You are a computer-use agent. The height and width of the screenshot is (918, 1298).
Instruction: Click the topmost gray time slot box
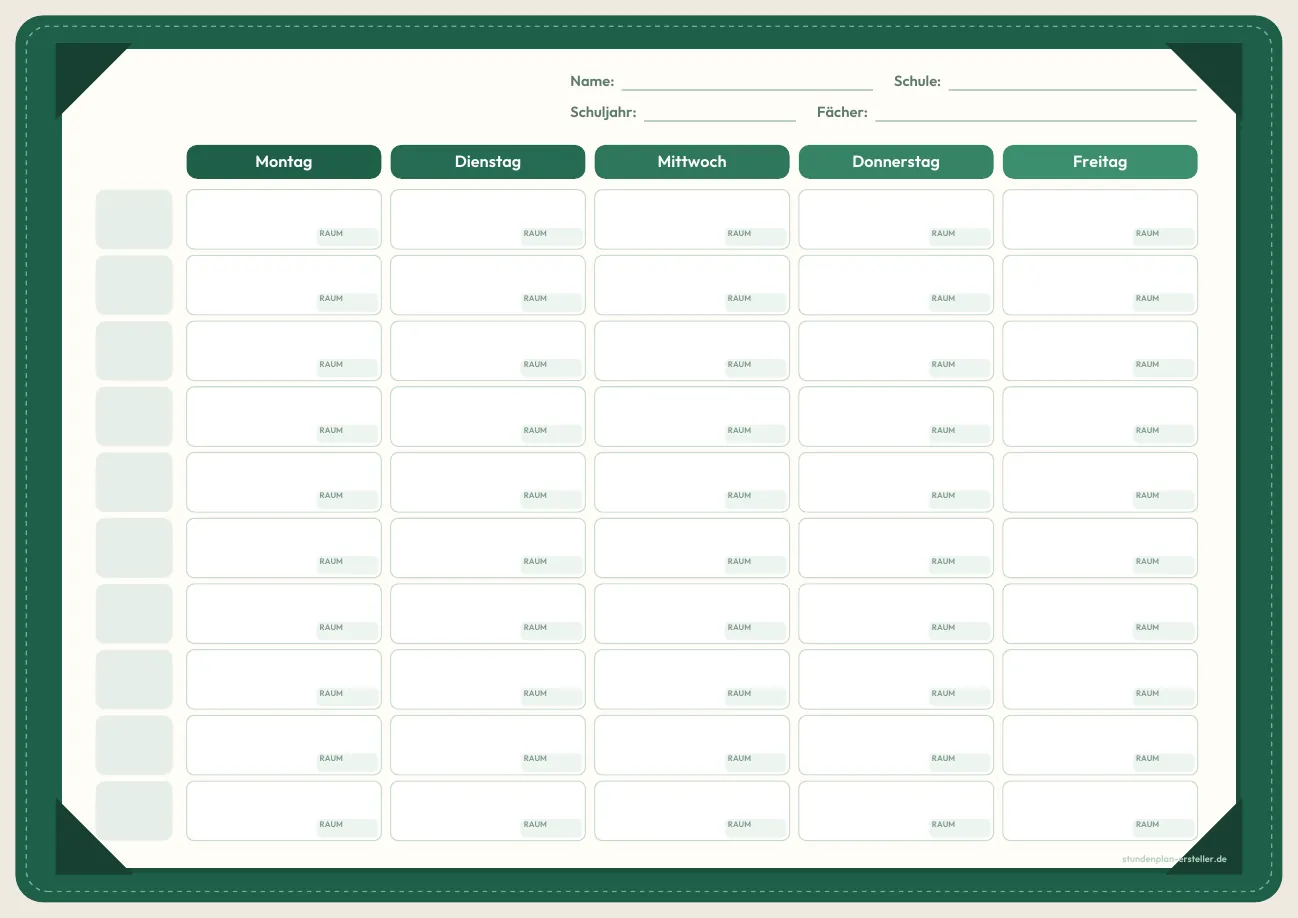(x=134, y=219)
